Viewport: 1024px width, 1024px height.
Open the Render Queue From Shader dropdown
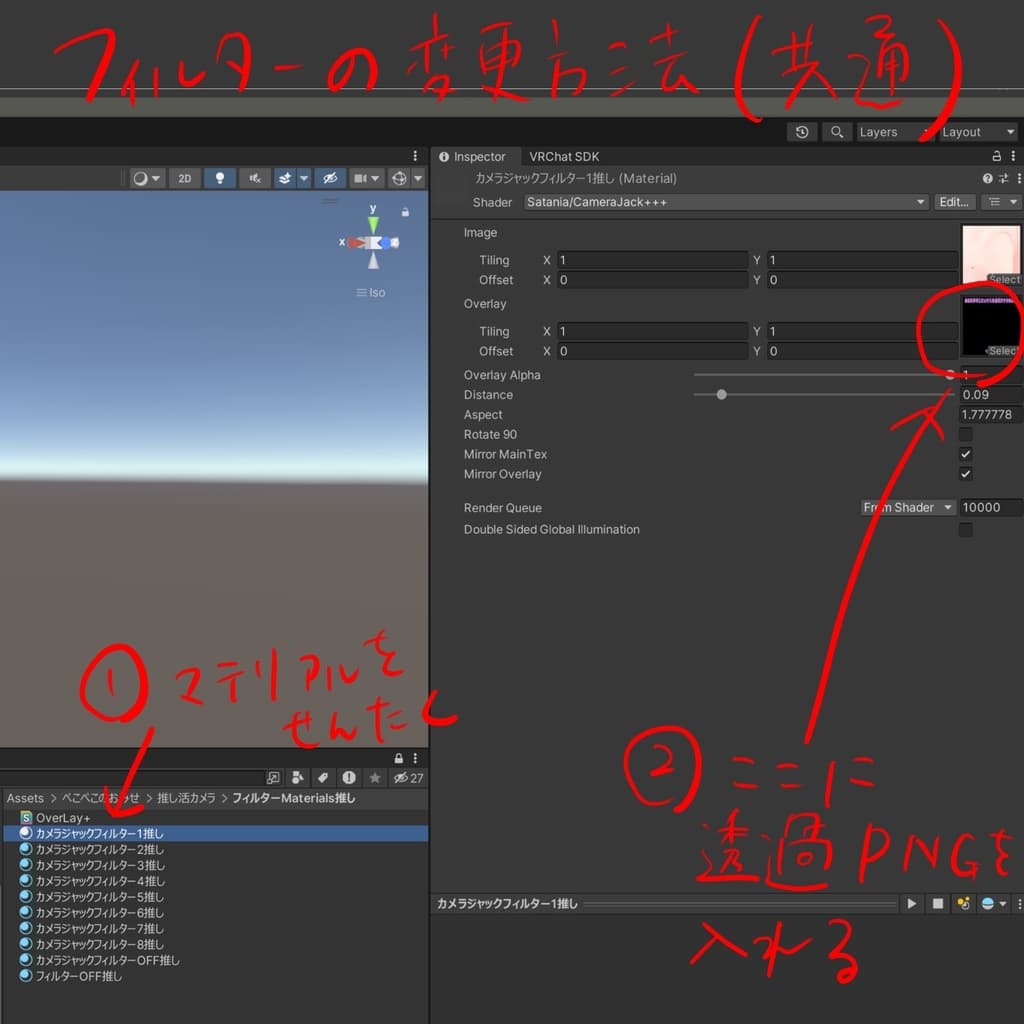click(908, 507)
